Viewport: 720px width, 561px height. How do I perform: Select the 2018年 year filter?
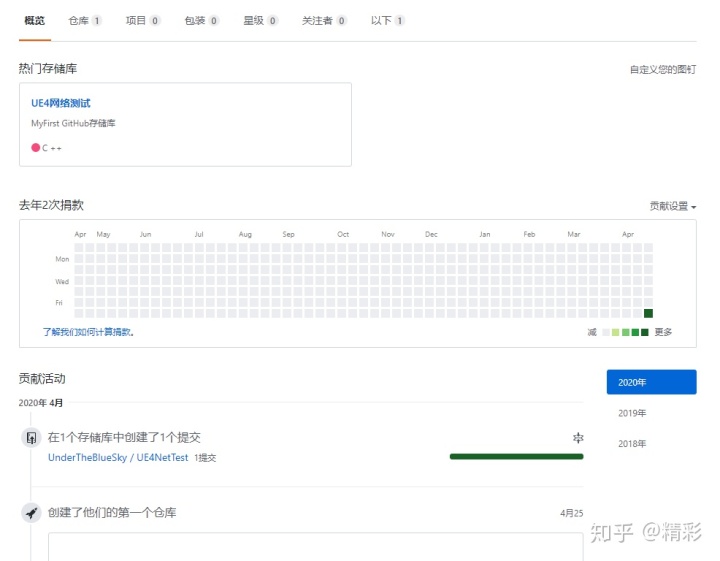[x=632, y=443]
